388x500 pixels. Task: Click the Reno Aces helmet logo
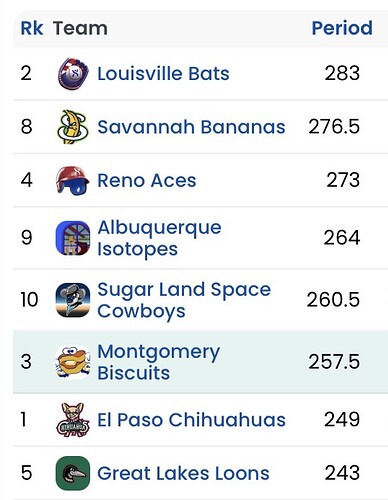pyautogui.click(x=73, y=180)
